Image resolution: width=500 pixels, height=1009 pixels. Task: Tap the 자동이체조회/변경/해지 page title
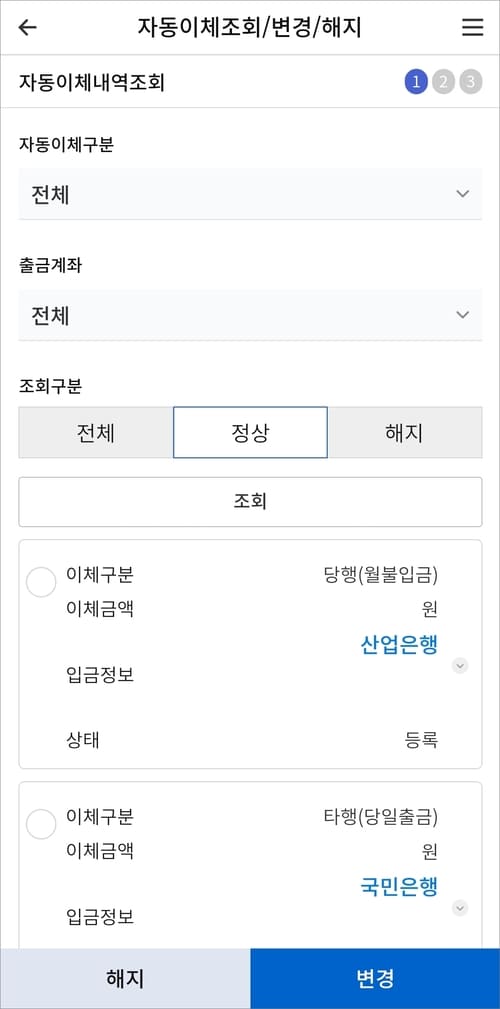[250, 28]
